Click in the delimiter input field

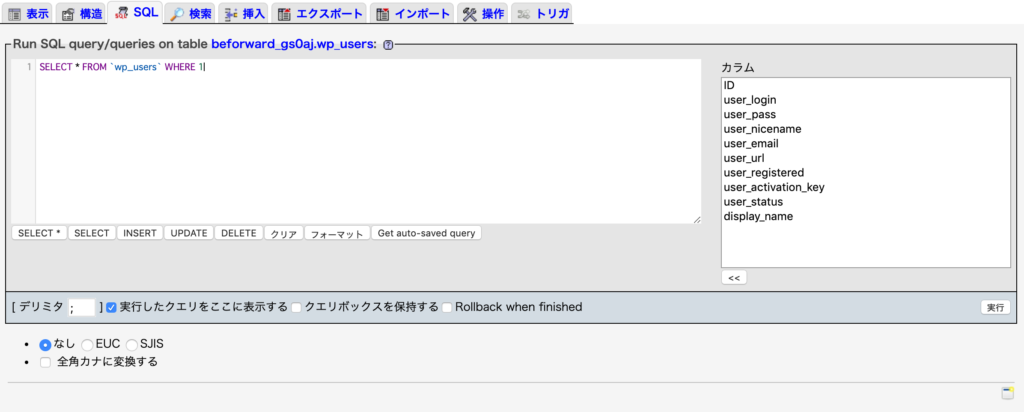pyautogui.click(x=82, y=307)
